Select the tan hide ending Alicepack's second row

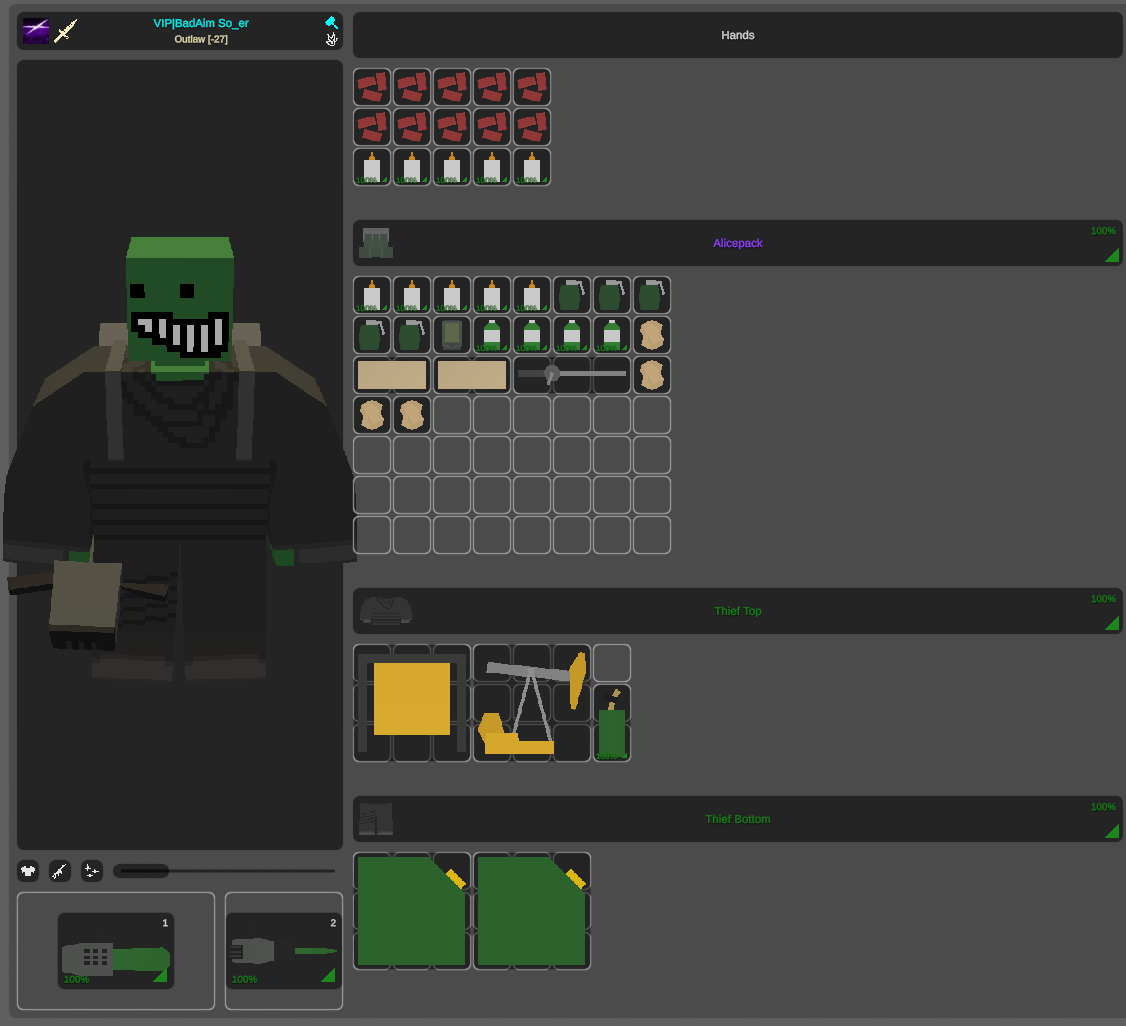tap(652, 335)
